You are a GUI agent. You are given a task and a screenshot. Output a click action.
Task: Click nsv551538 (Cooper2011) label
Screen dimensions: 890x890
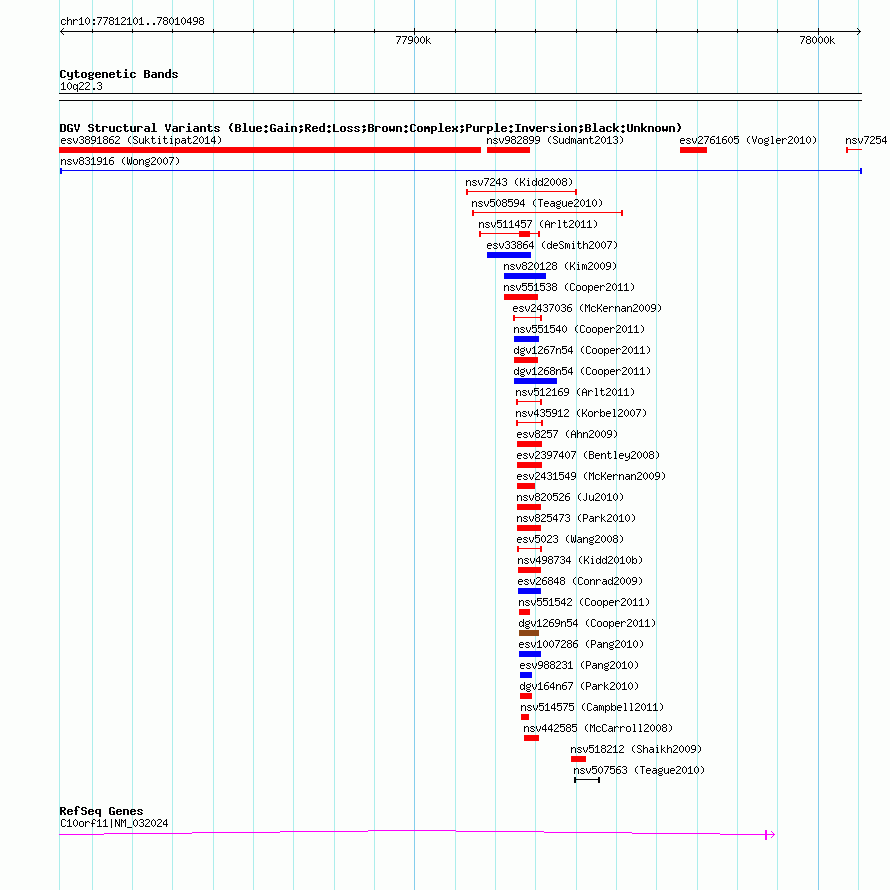569,287
